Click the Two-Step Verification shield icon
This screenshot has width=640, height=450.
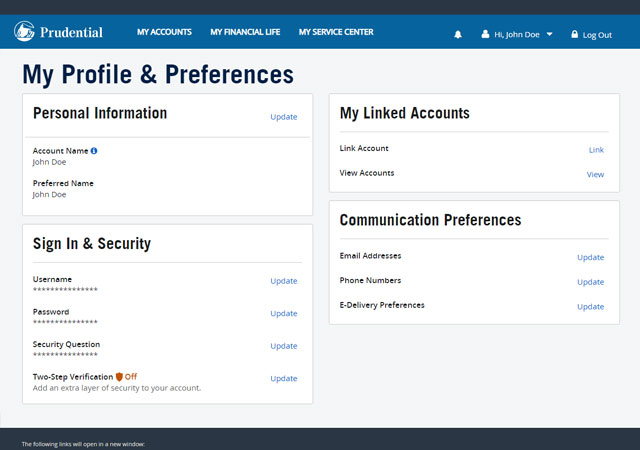click(119, 376)
